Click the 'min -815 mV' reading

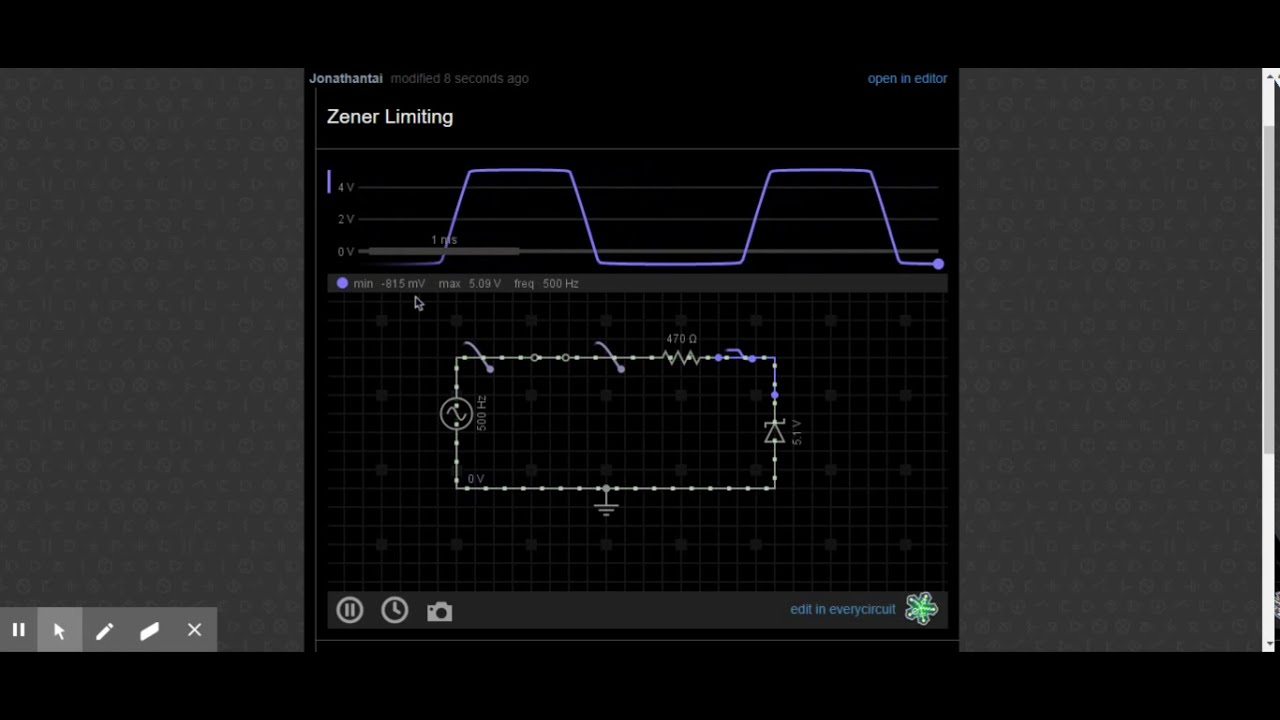pos(389,283)
